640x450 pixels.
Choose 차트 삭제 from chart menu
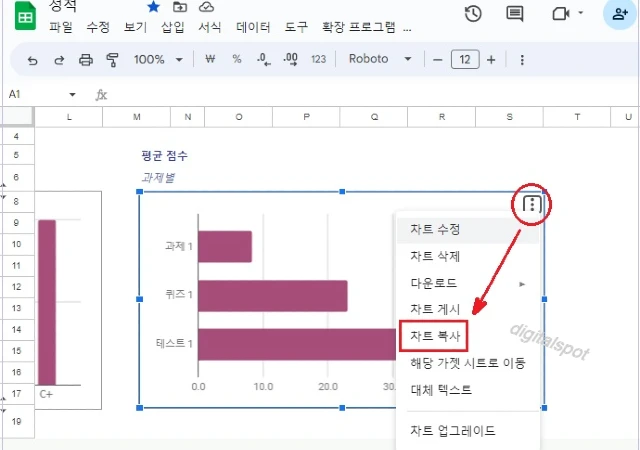click(468, 256)
